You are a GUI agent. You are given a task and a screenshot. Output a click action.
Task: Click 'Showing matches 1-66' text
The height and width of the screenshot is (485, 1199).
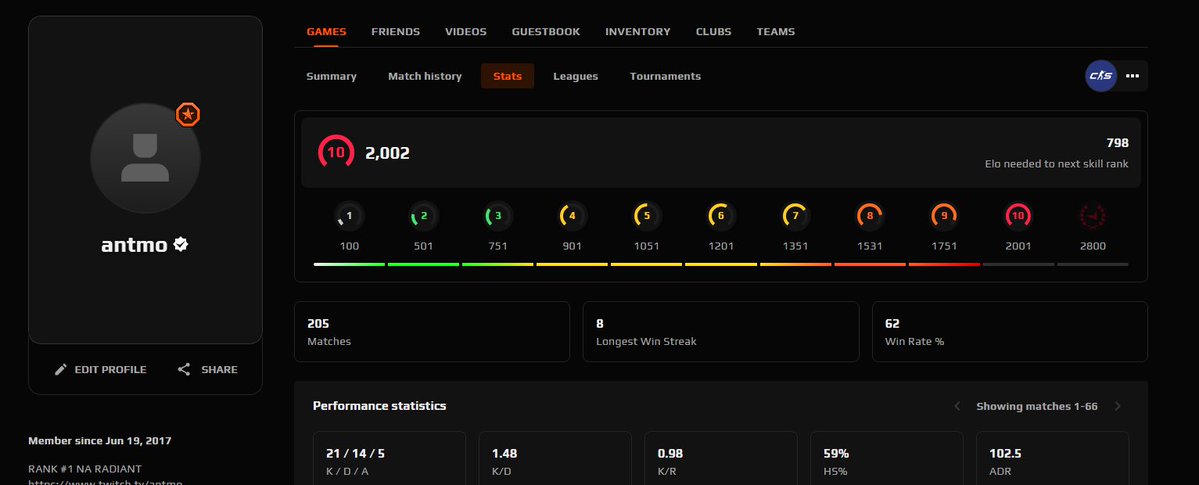1037,406
